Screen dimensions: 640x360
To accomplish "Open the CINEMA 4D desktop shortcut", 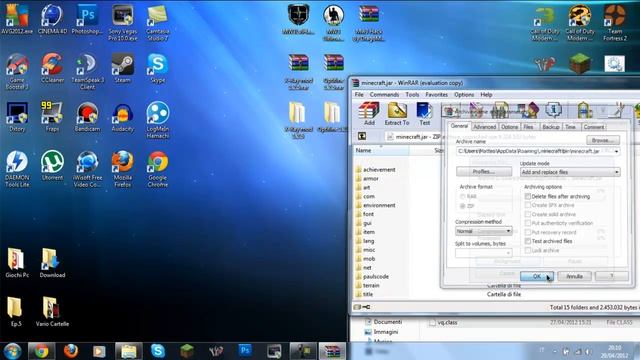I will [52, 20].
